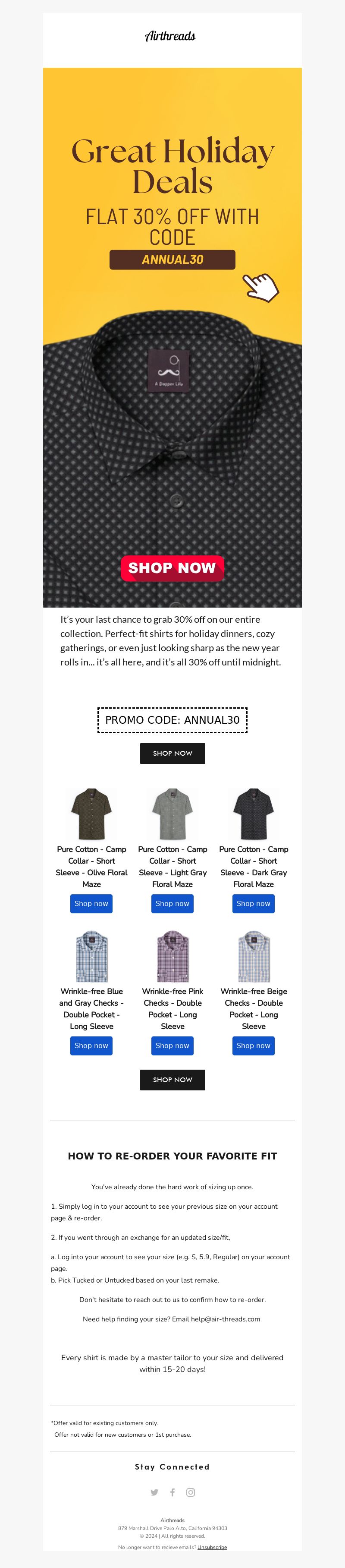
Task: Open the Instagram social icon
Action: [x=191, y=1492]
